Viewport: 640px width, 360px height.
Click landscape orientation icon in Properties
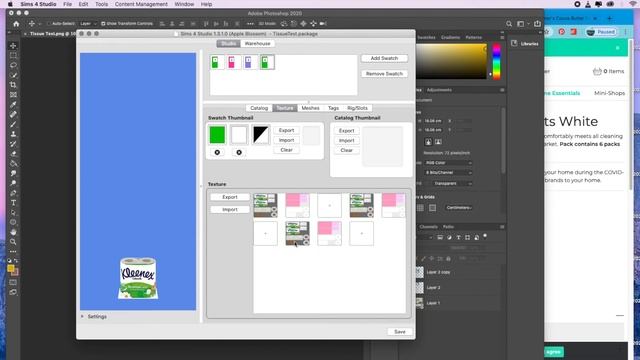click(x=438, y=142)
